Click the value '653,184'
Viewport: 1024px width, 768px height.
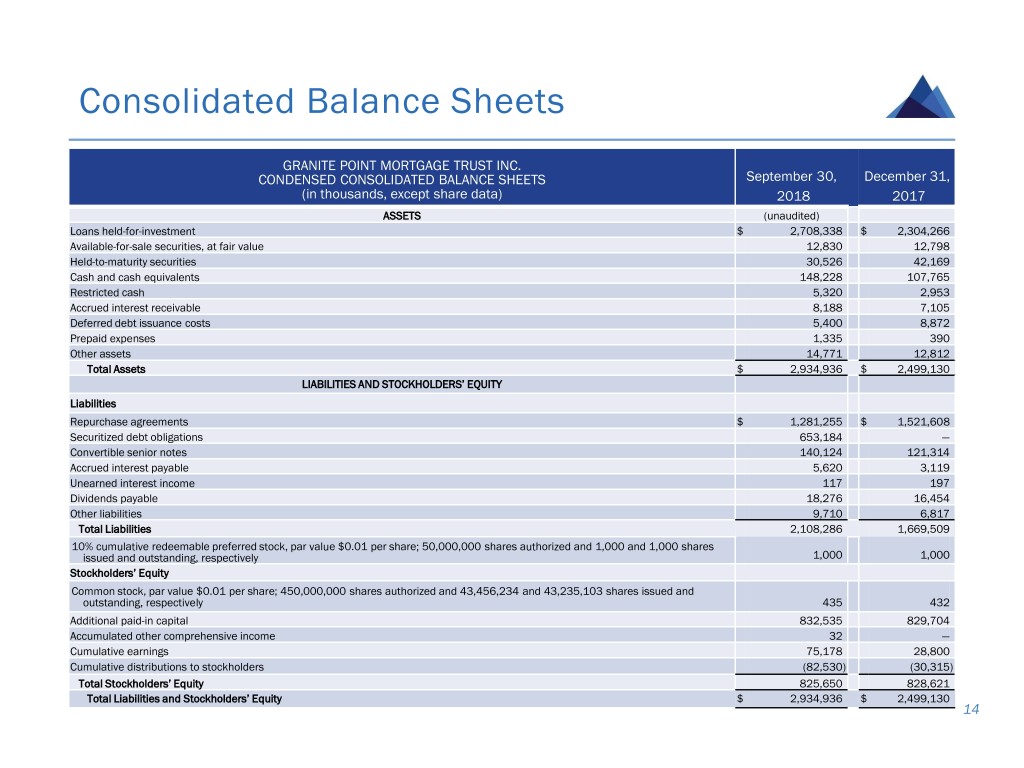point(821,437)
